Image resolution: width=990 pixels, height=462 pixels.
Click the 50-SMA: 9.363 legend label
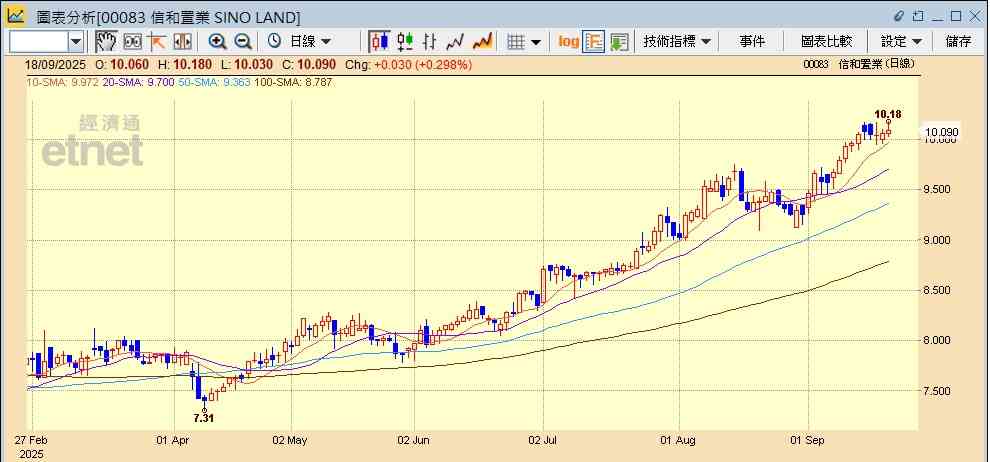215,82
